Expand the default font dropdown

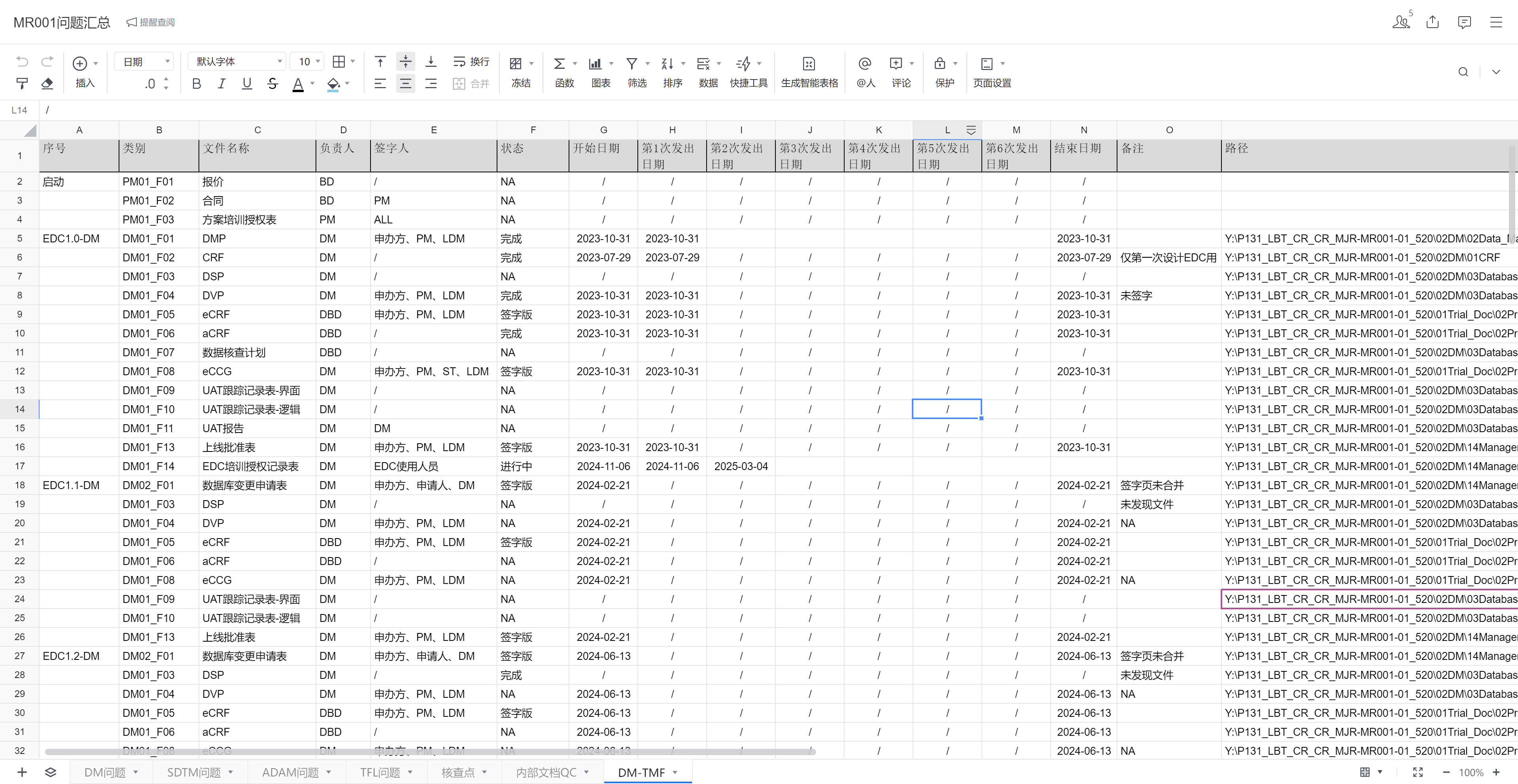238,61
